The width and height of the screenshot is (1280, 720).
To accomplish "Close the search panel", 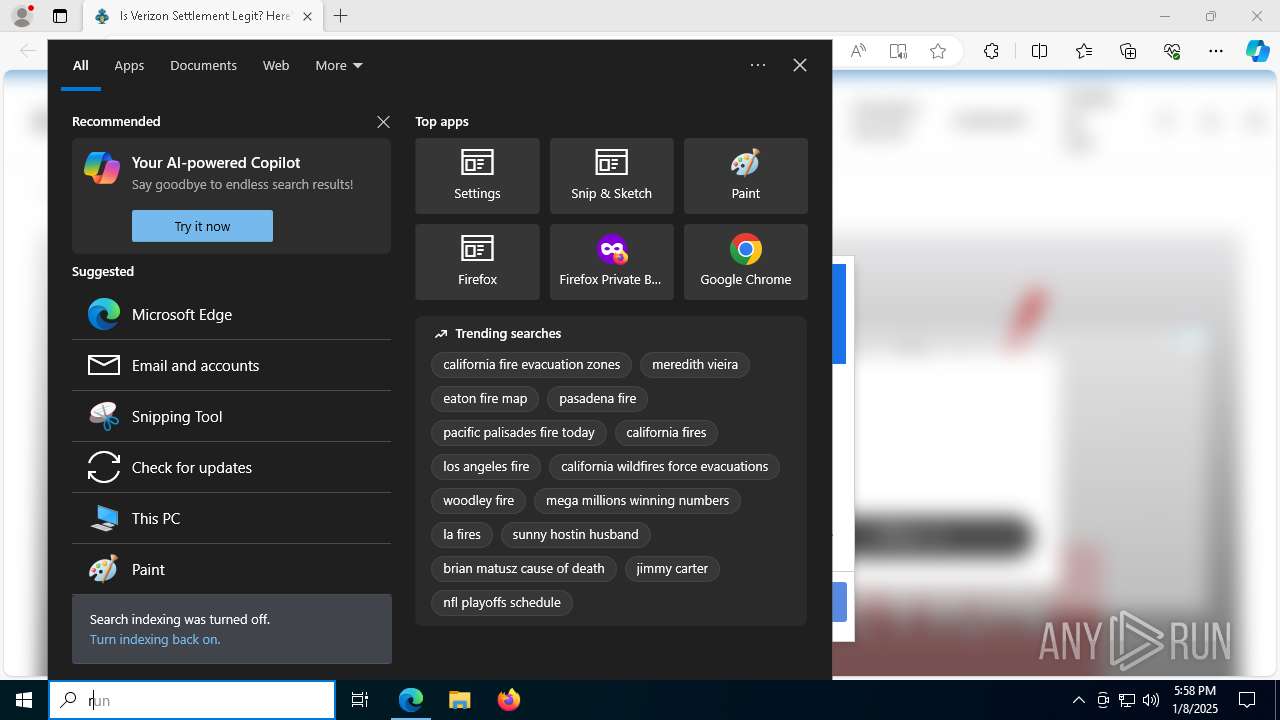I will point(800,65).
